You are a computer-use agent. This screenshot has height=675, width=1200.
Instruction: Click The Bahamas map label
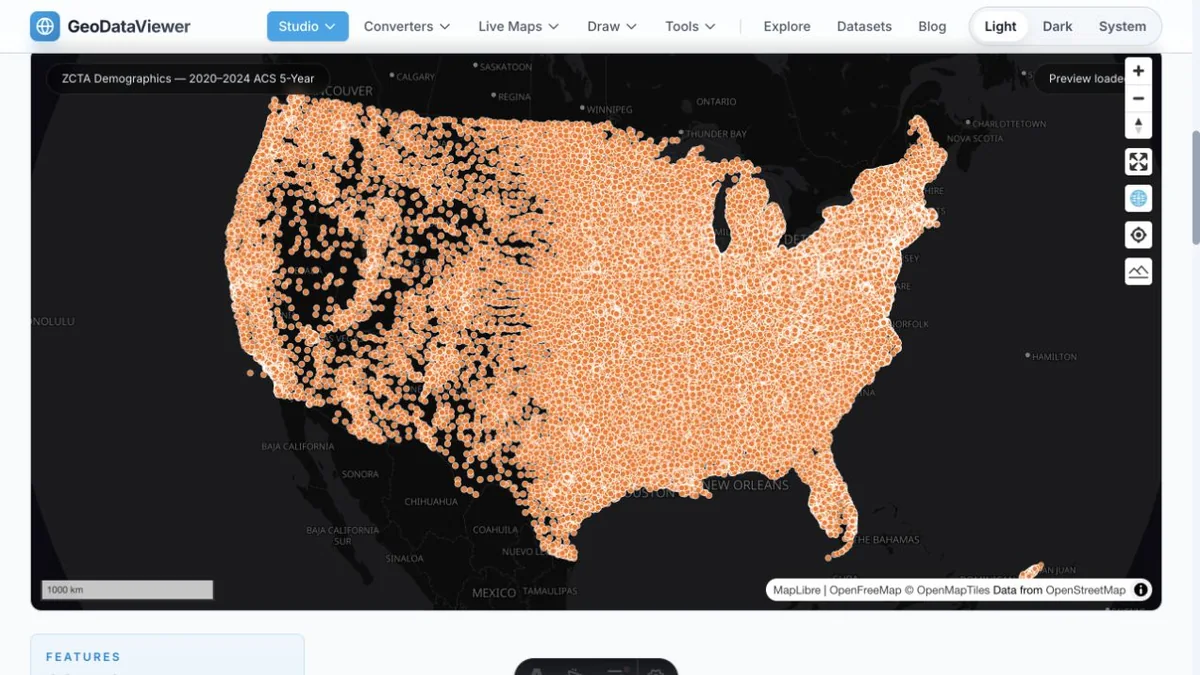click(886, 540)
